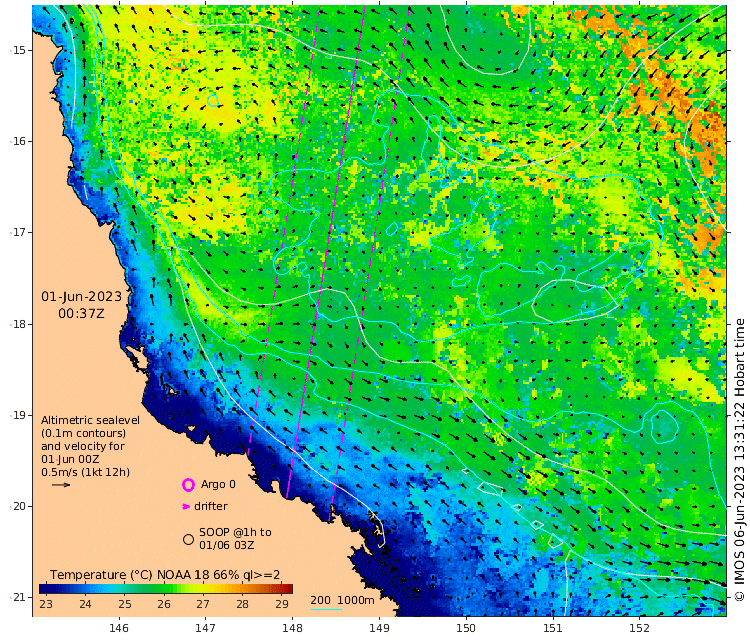Click the 0.5m/s velocity reference arrow

click(x=61, y=485)
